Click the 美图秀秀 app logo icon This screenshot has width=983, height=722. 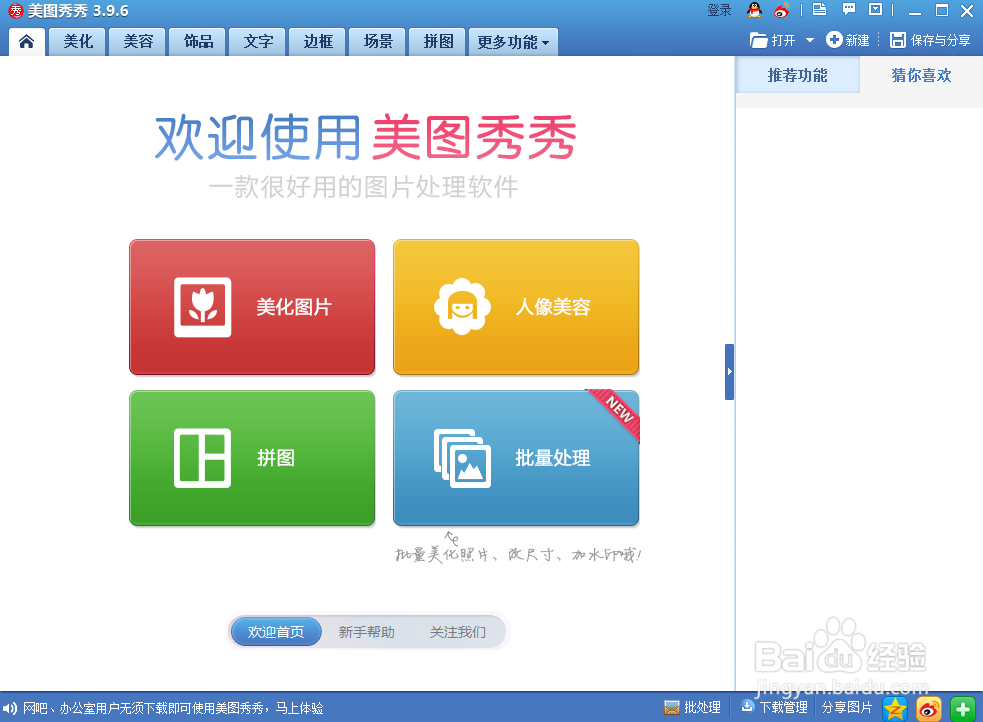point(16,11)
